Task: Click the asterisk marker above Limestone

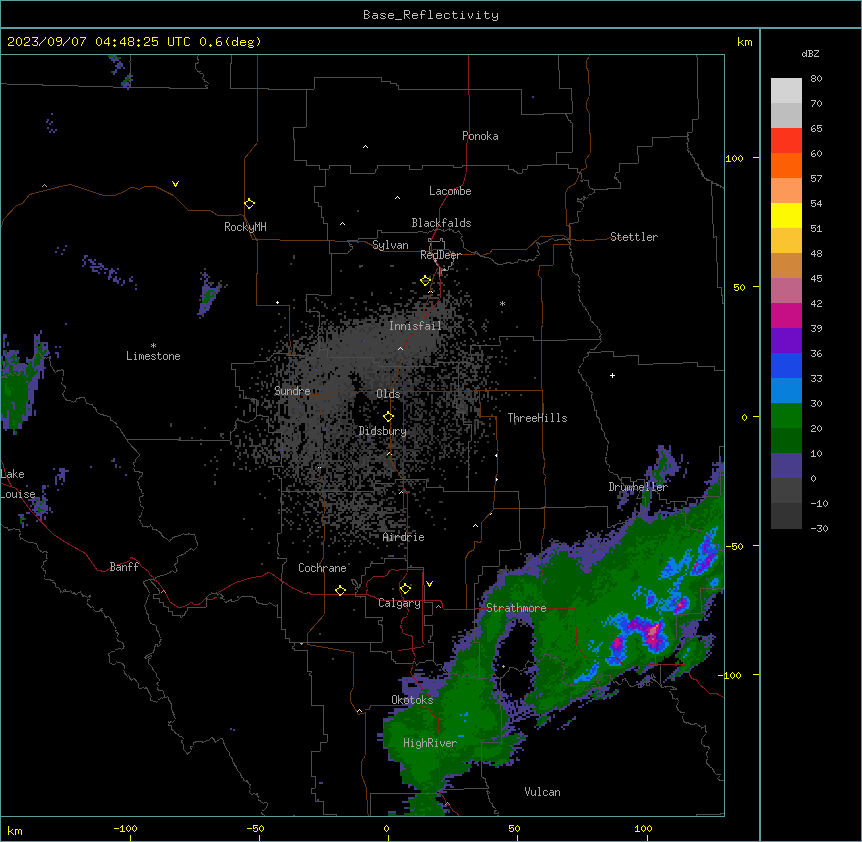Action: tap(153, 346)
